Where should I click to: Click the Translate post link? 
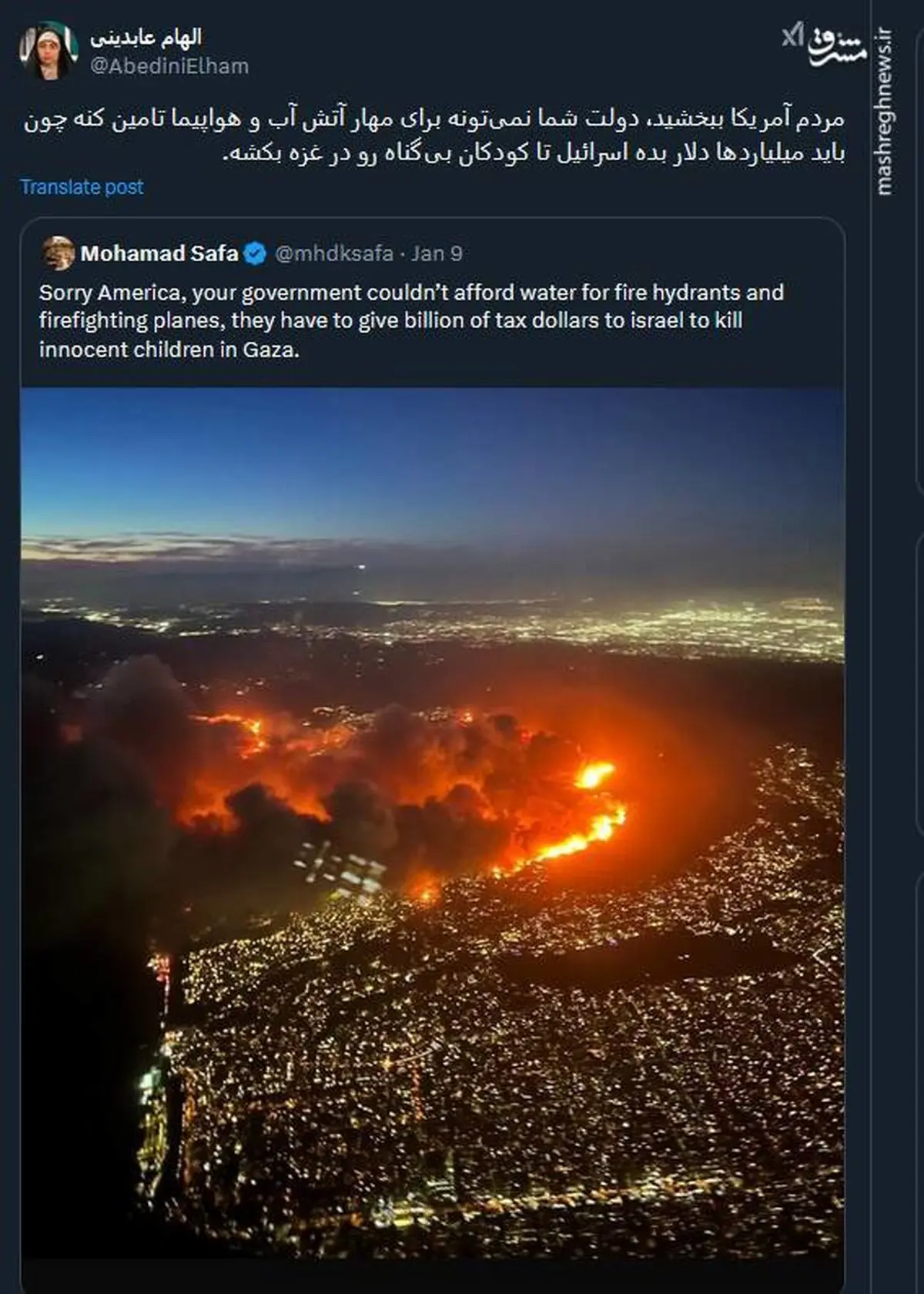click(x=82, y=186)
